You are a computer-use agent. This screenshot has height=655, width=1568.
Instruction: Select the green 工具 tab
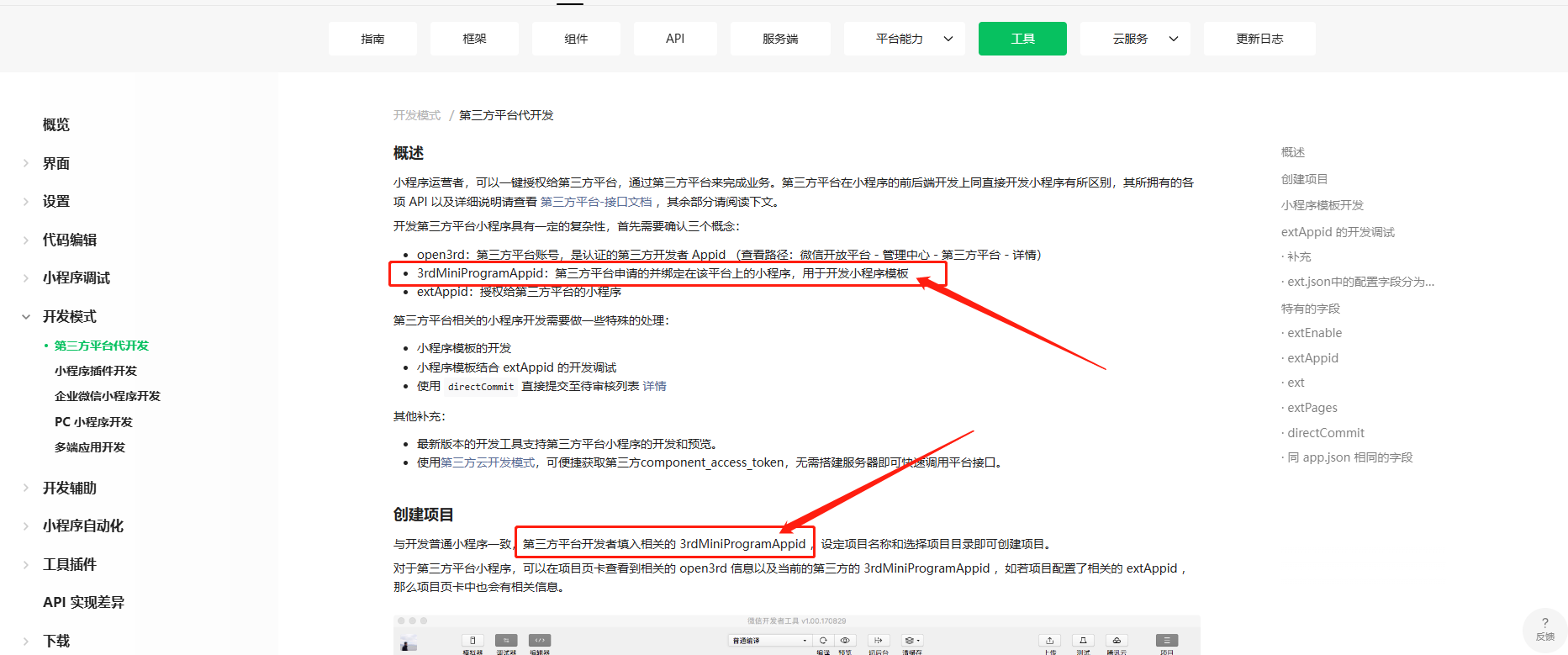coord(1022,39)
